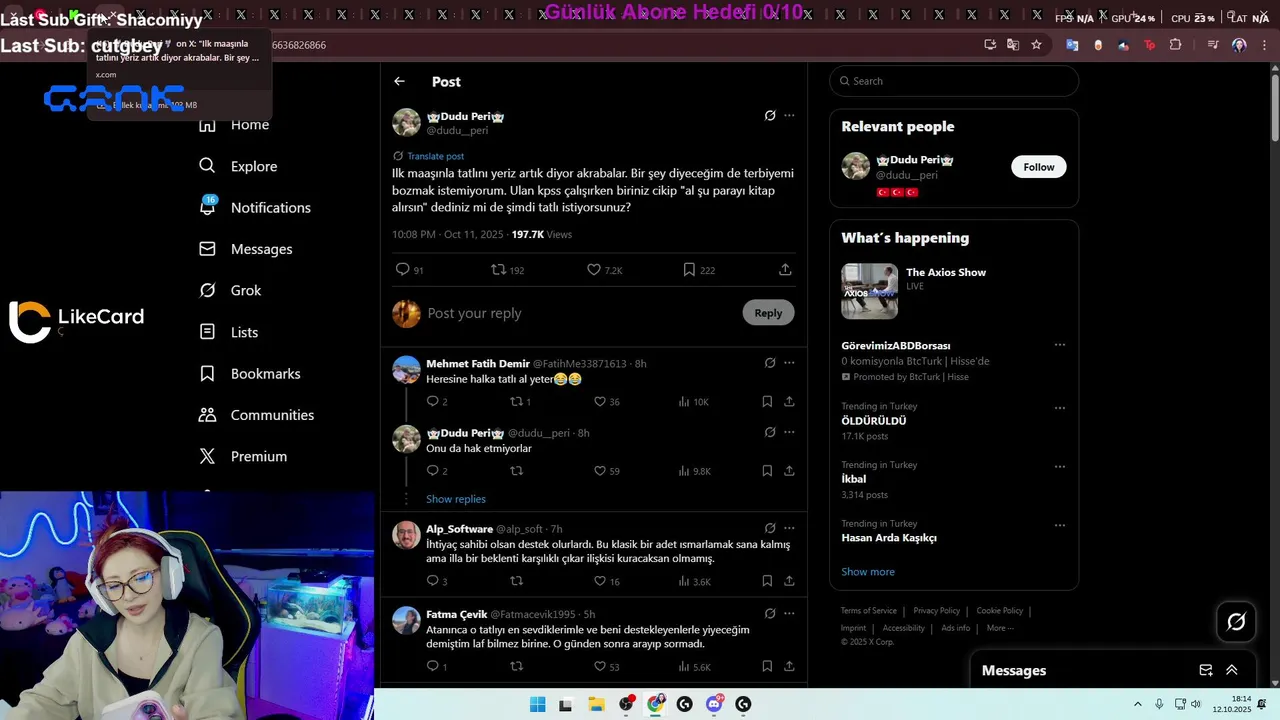Share the main post
The height and width of the screenshot is (720, 1280).
[x=785, y=269]
